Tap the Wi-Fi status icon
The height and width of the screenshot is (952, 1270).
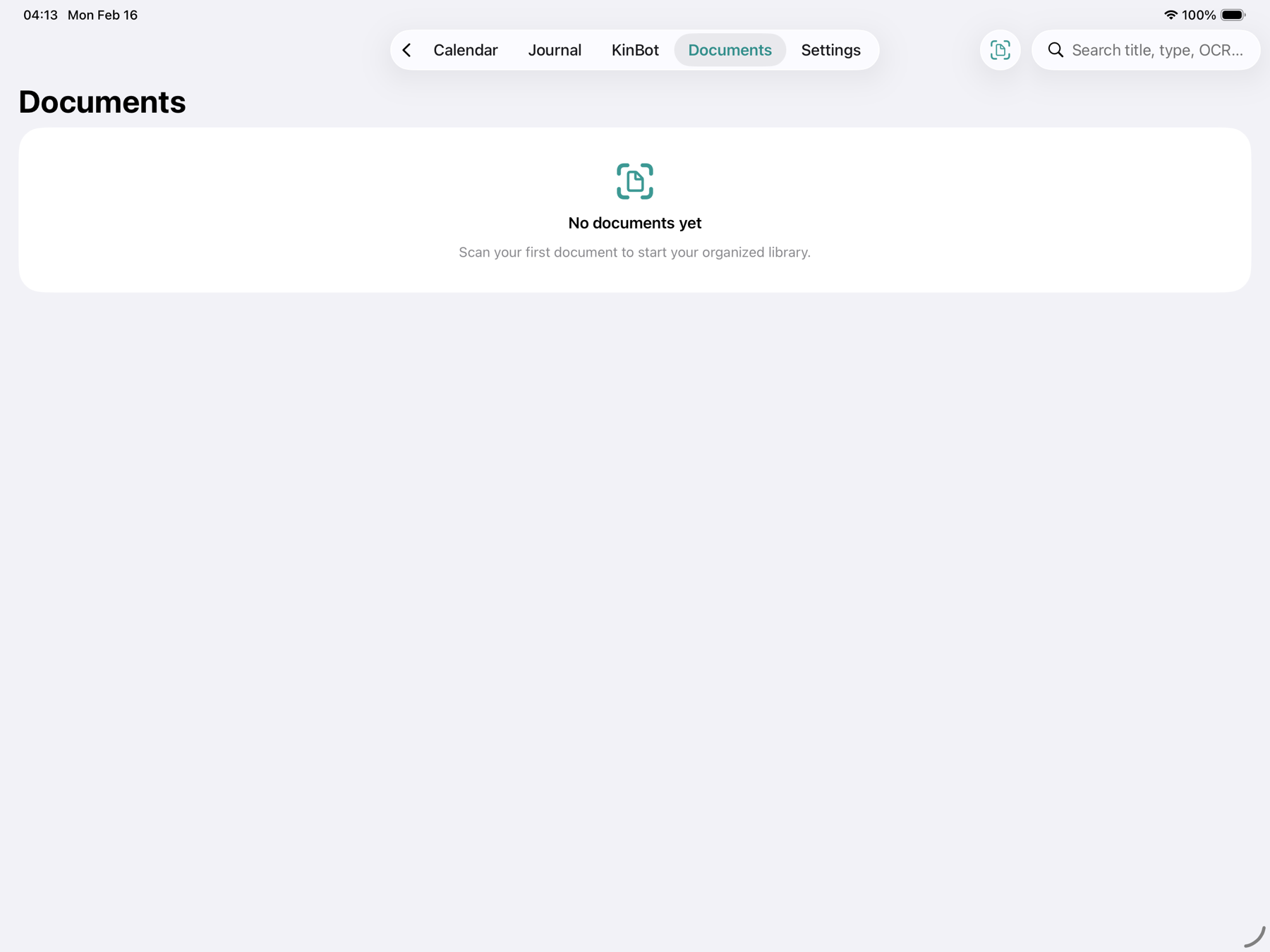pos(1170,15)
